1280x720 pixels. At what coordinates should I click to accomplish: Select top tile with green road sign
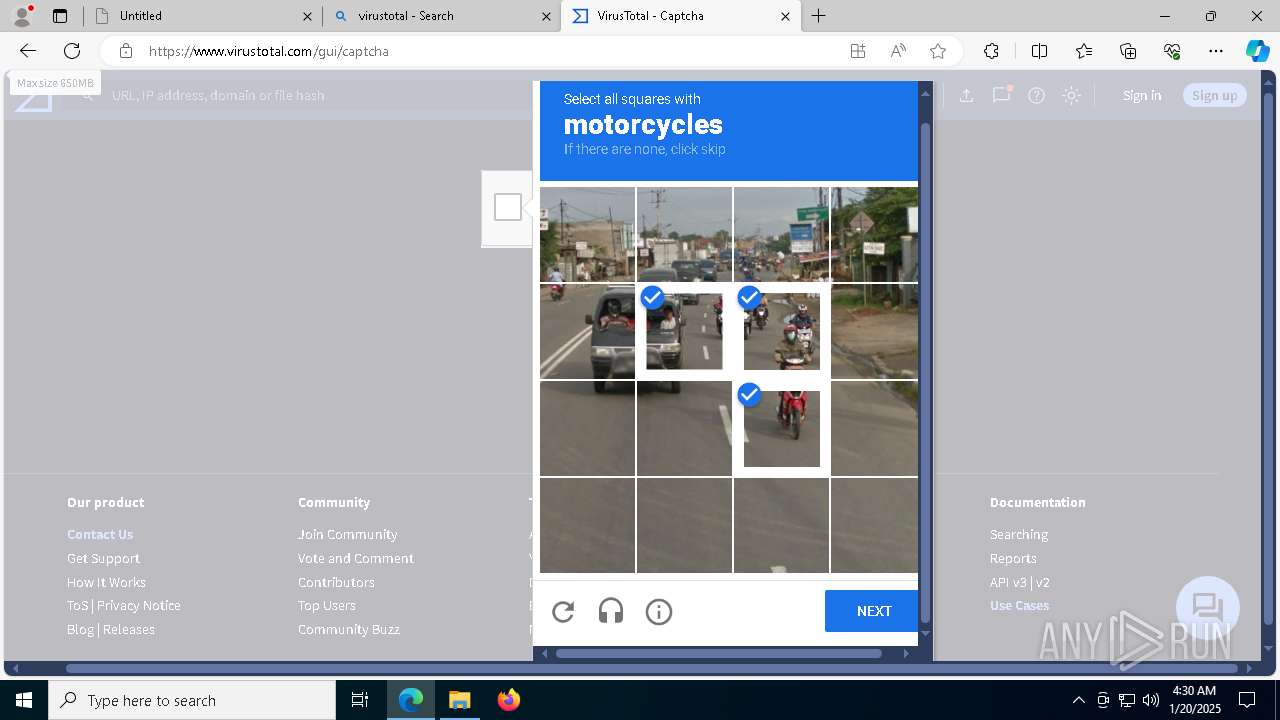pyautogui.click(x=781, y=234)
